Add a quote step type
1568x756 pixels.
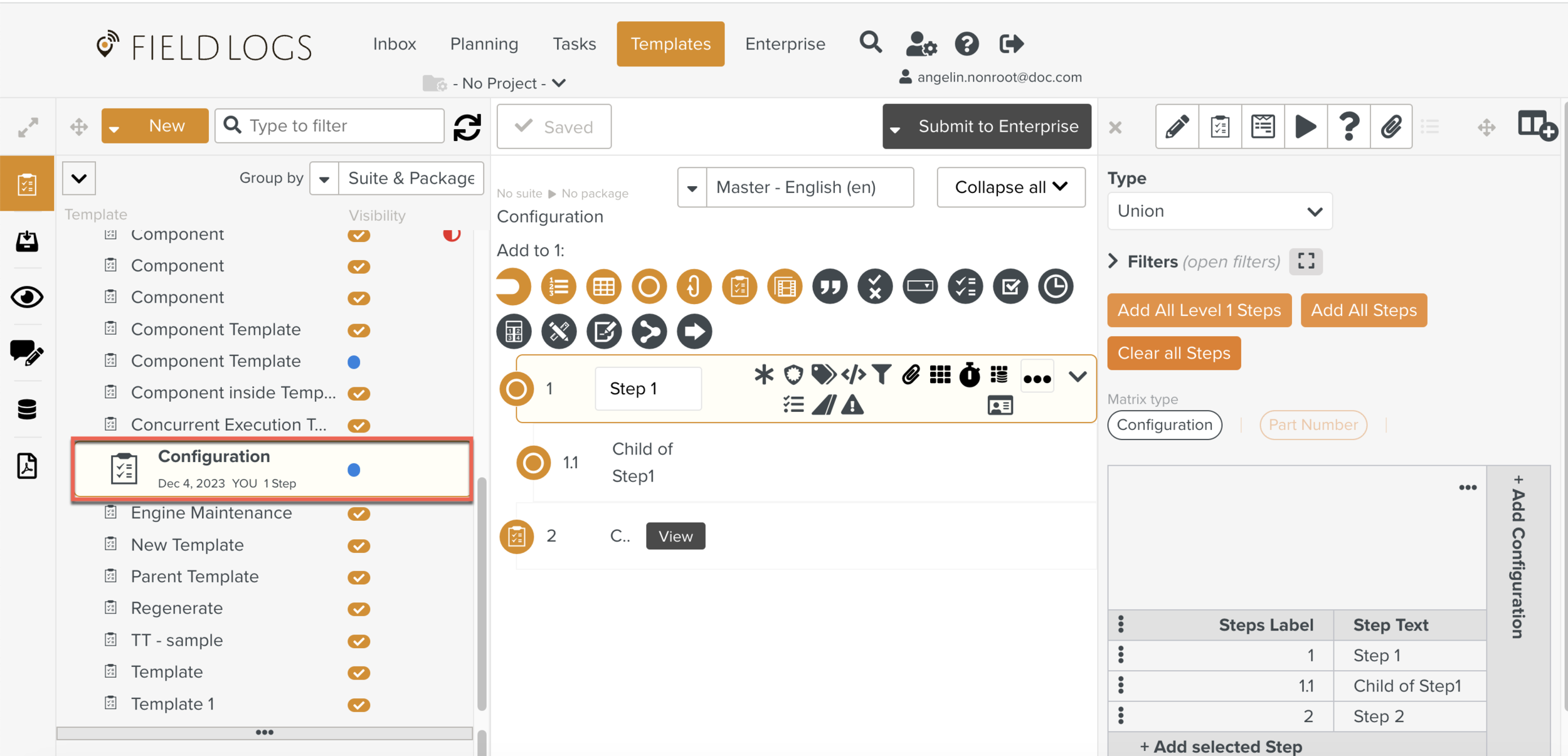tap(830, 286)
